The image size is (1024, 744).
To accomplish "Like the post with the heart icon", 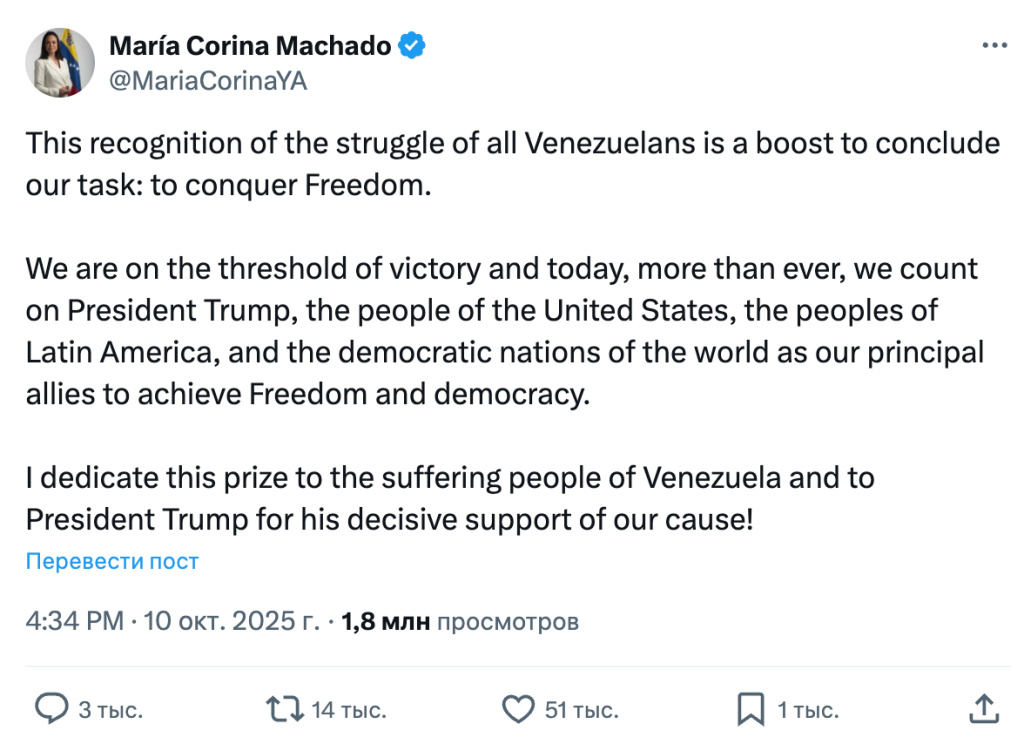I will pyautogui.click(x=517, y=710).
